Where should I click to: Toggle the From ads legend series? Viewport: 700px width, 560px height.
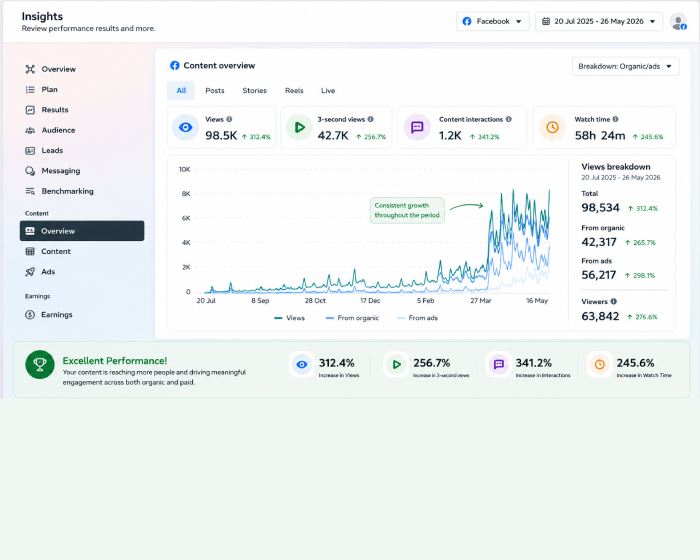[417, 318]
